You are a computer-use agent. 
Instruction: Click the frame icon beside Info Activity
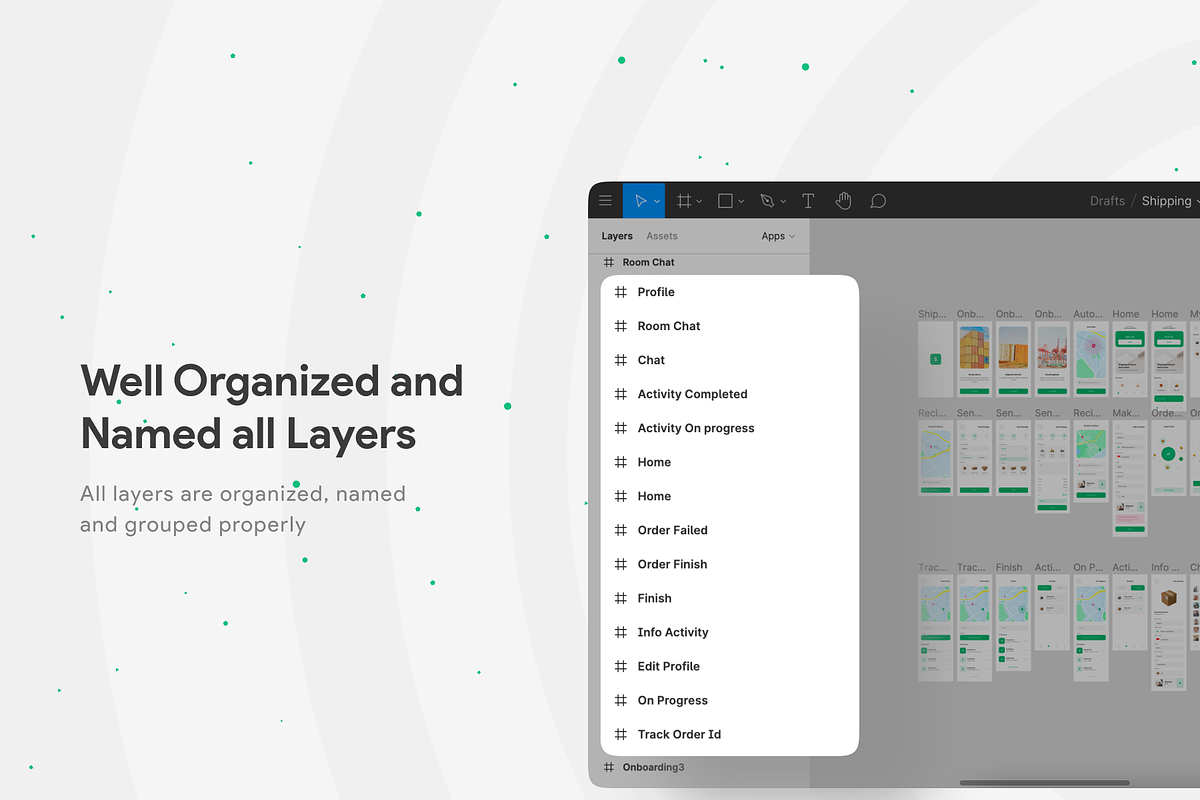coord(620,632)
